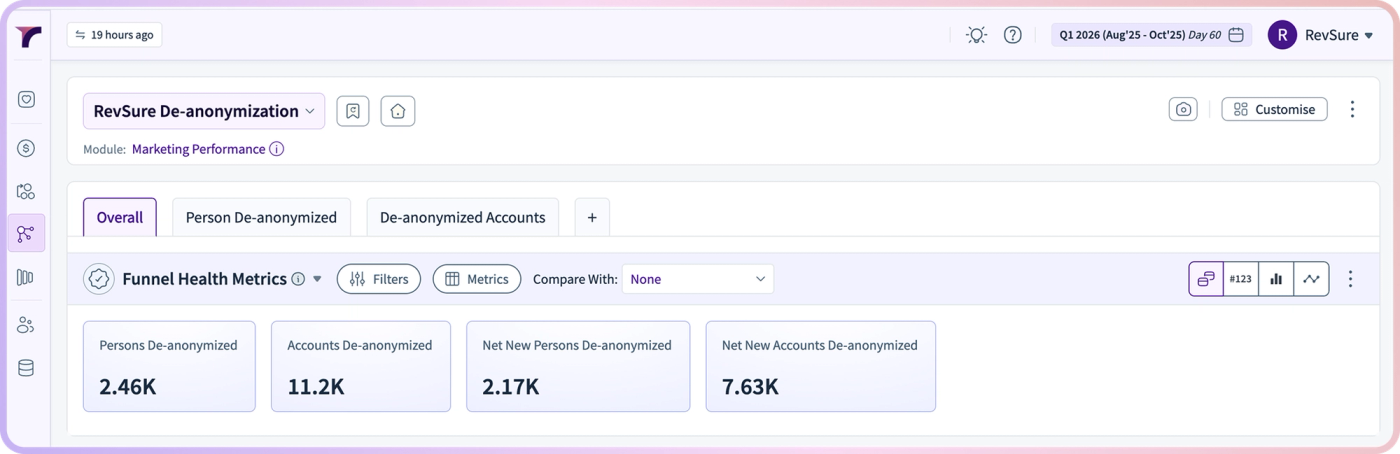Open the database icon in sidebar
Viewport: 1400px width, 454px height.
pos(26,368)
